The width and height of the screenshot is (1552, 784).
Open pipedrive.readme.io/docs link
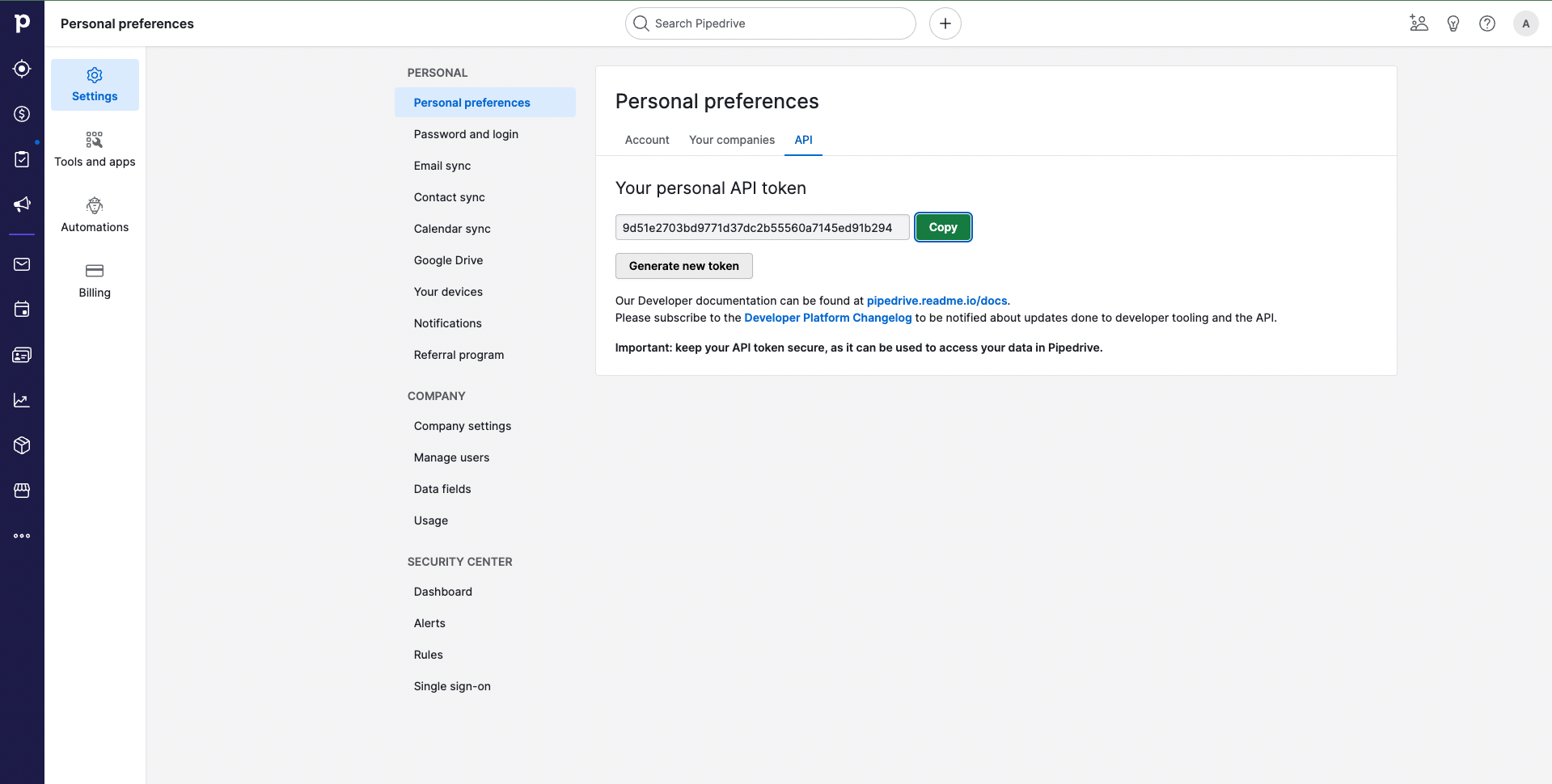pos(937,301)
